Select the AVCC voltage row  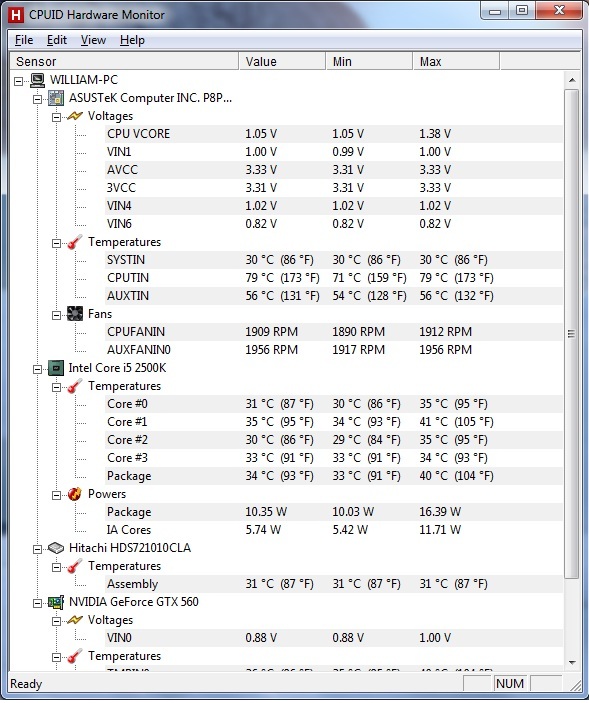tap(333, 170)
